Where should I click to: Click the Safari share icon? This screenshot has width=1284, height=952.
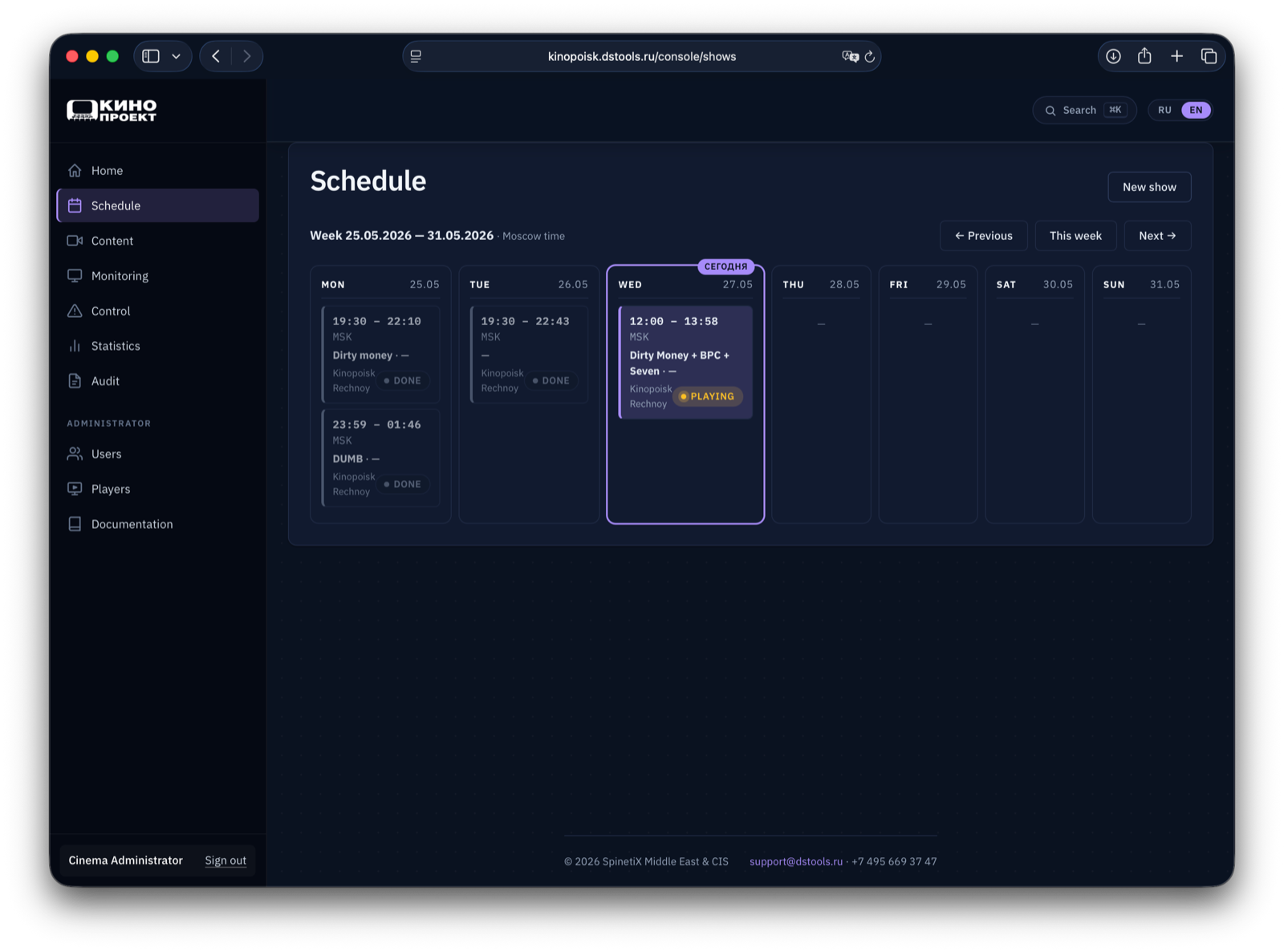tap(1144, 55)
